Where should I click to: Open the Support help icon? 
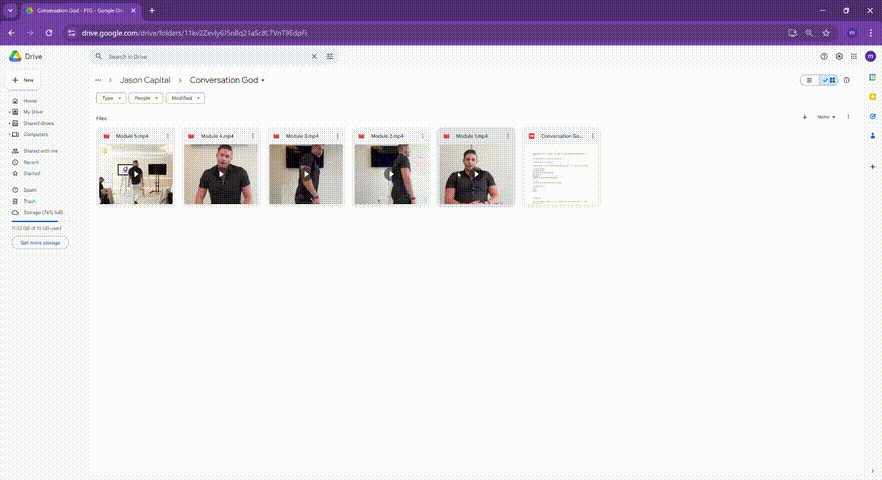point(824,56)
